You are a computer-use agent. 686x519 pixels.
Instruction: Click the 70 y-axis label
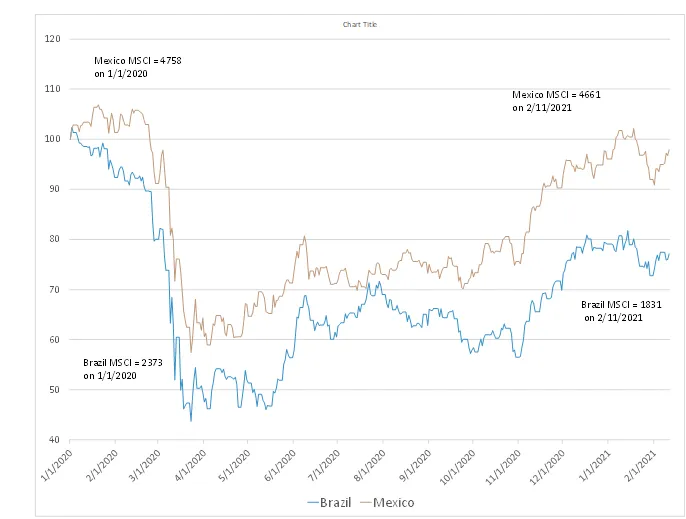pyautogui.click(x=55, y=289)
